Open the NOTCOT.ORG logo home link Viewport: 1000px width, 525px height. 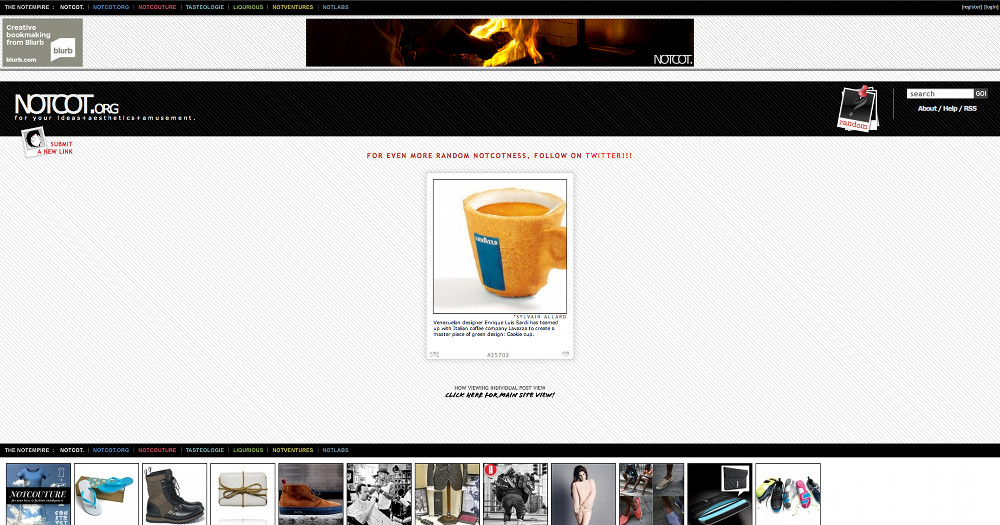[67, 105]
